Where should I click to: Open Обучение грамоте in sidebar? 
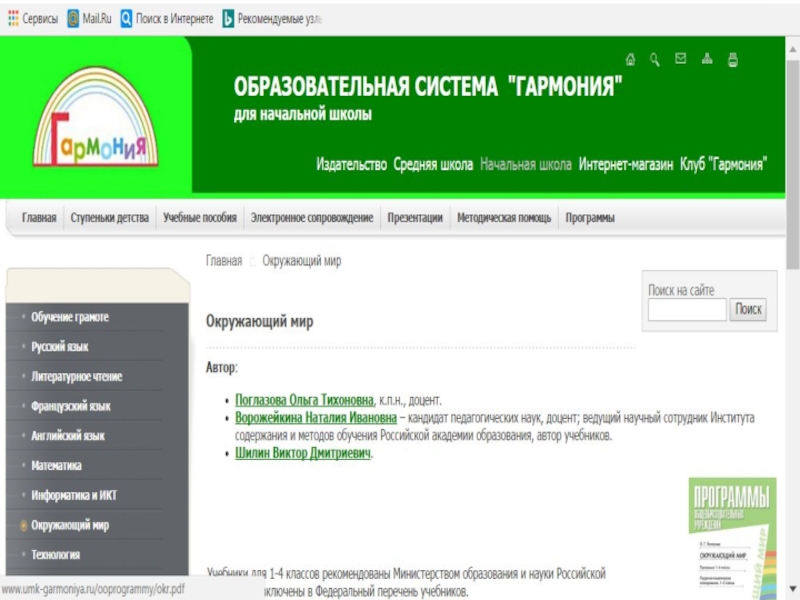click(x=70, y=317)
